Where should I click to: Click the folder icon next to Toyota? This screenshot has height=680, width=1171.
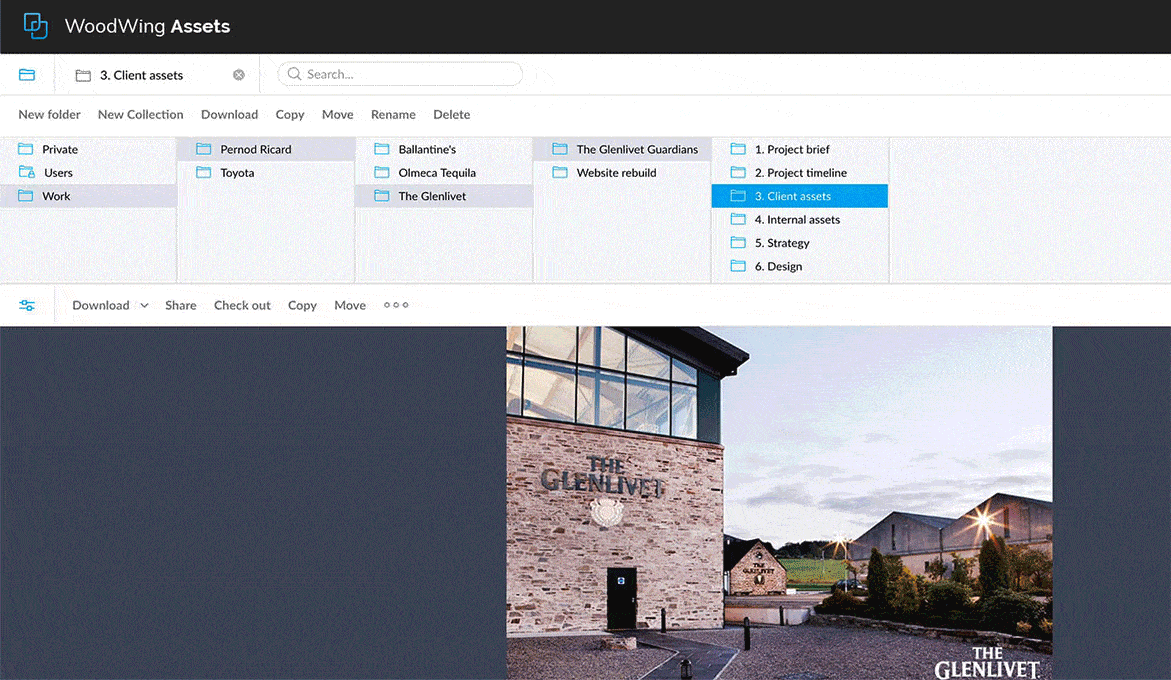[204, 173]
